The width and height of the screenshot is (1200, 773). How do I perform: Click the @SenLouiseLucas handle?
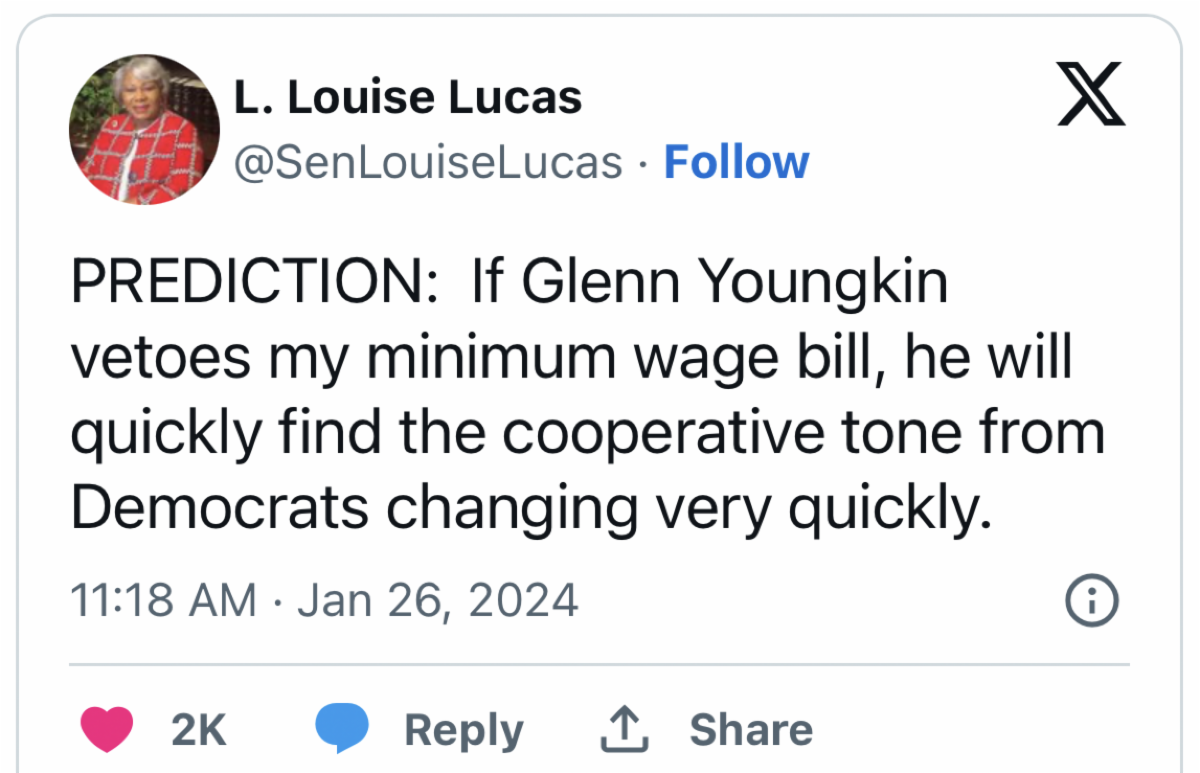pyautogui.click(x=428, y=162)
